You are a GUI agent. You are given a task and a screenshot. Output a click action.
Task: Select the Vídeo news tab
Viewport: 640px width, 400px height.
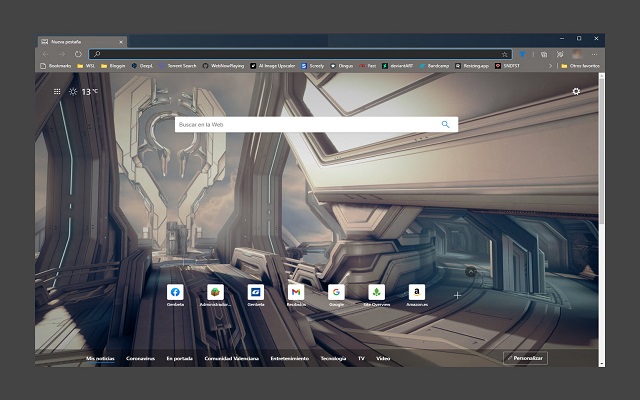pos(383,358)
